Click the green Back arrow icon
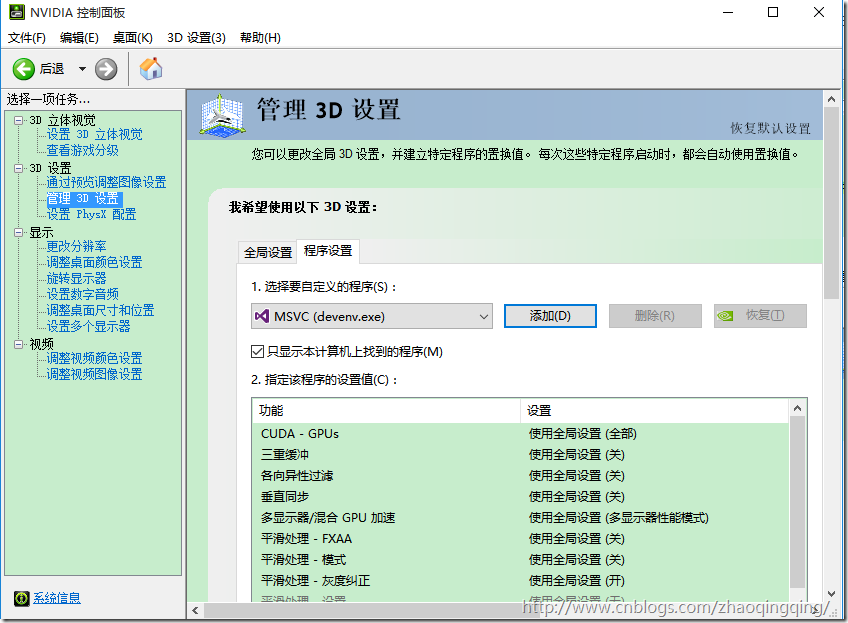 (x=23, y=69)
